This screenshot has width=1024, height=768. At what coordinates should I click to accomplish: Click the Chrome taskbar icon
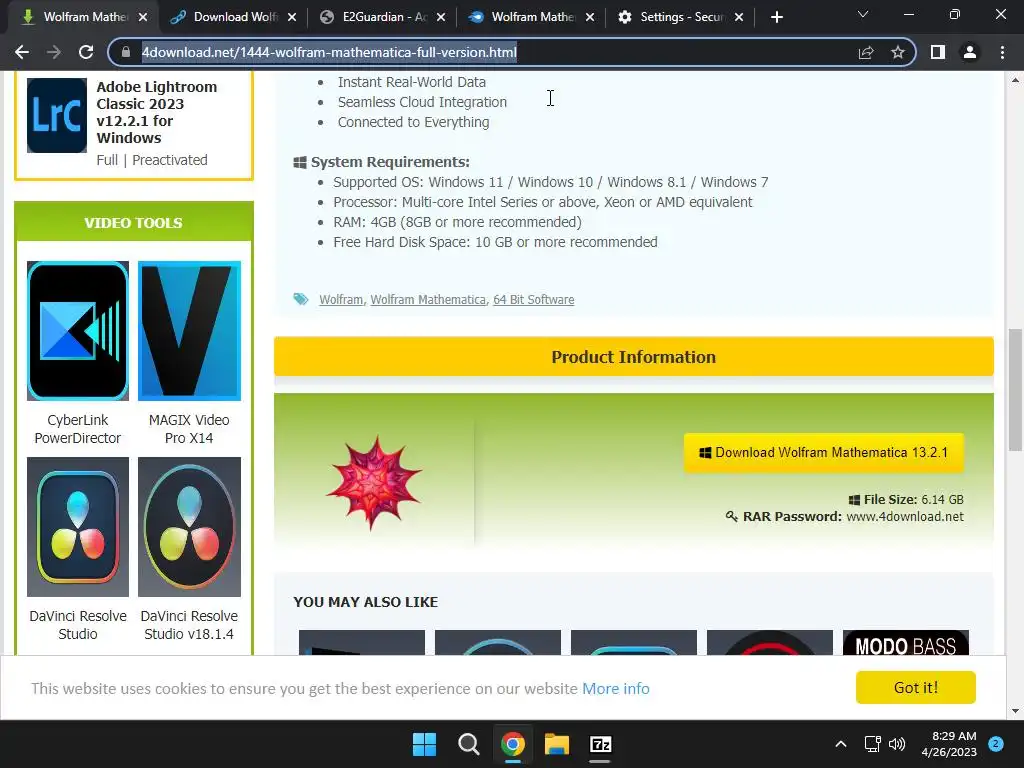[513, 744]
